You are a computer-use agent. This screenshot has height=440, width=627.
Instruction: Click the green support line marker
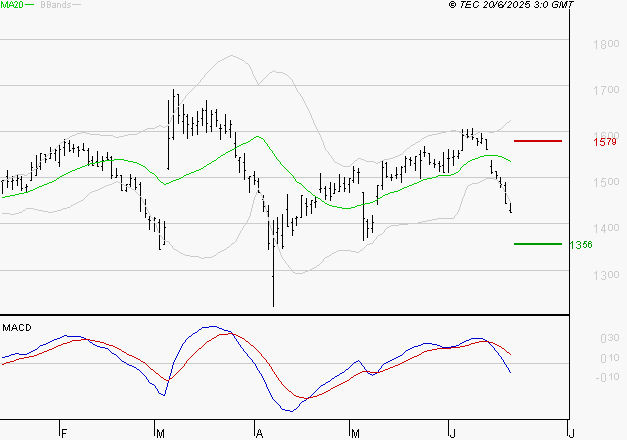coord(538,244)
